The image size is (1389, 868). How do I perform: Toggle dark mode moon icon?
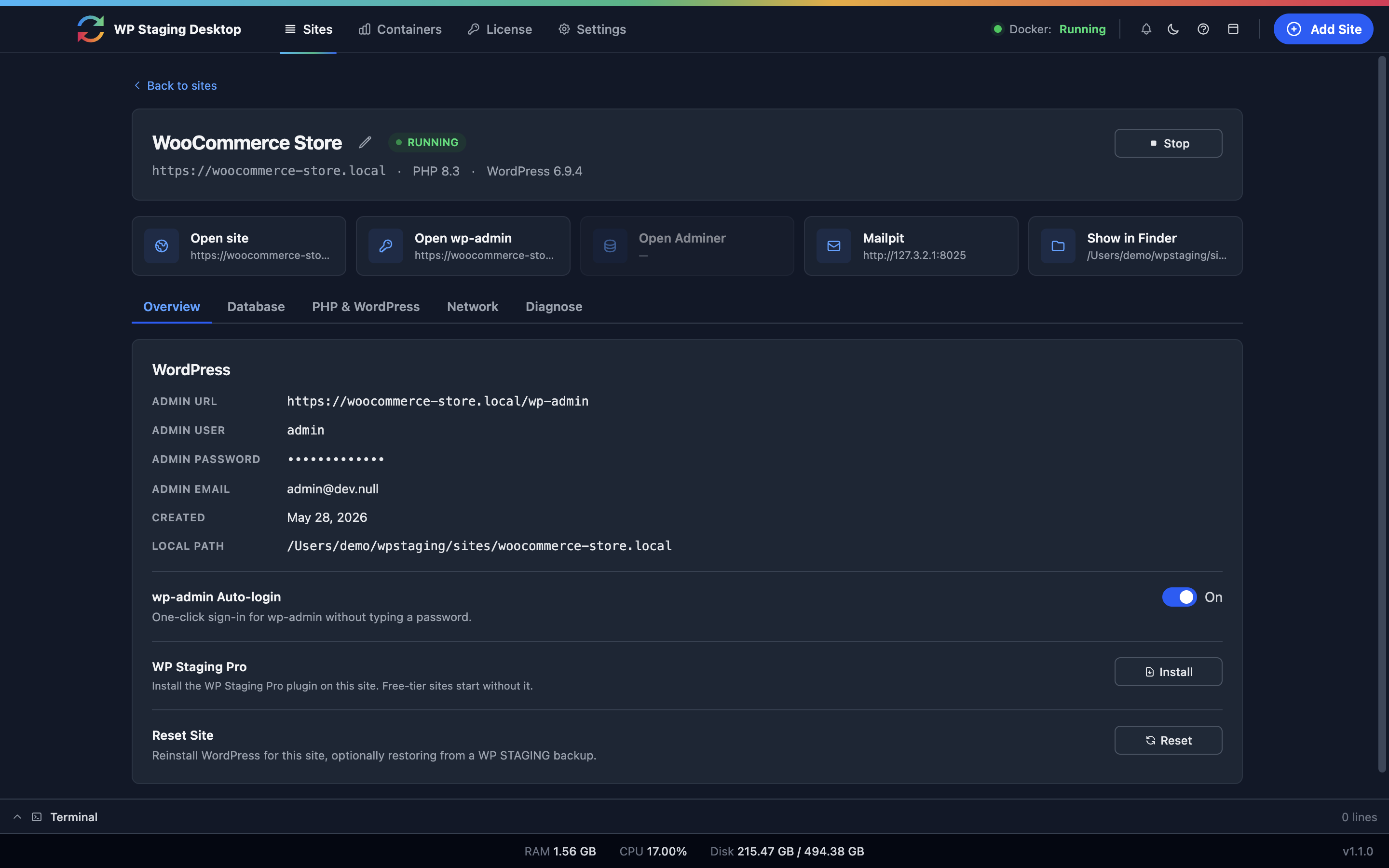coord(1173,29)
